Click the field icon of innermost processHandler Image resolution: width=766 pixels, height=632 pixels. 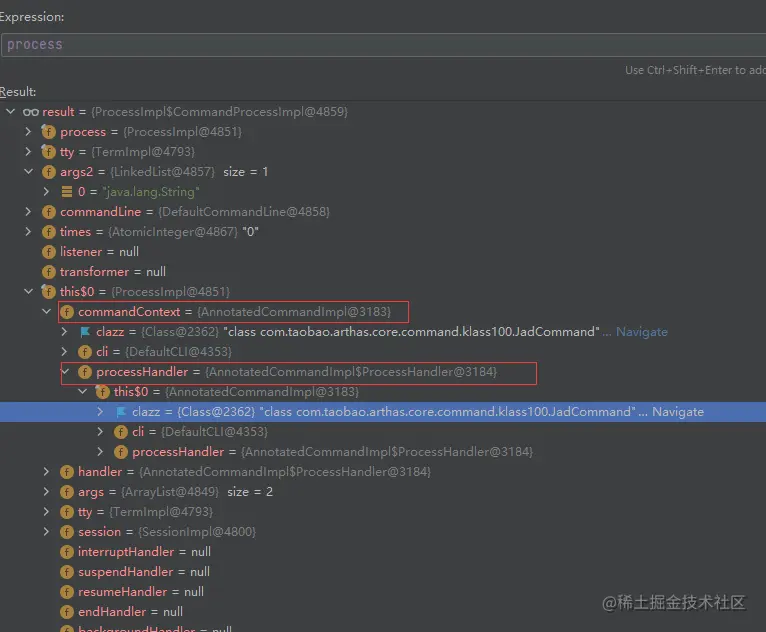(x=121, y=452)
